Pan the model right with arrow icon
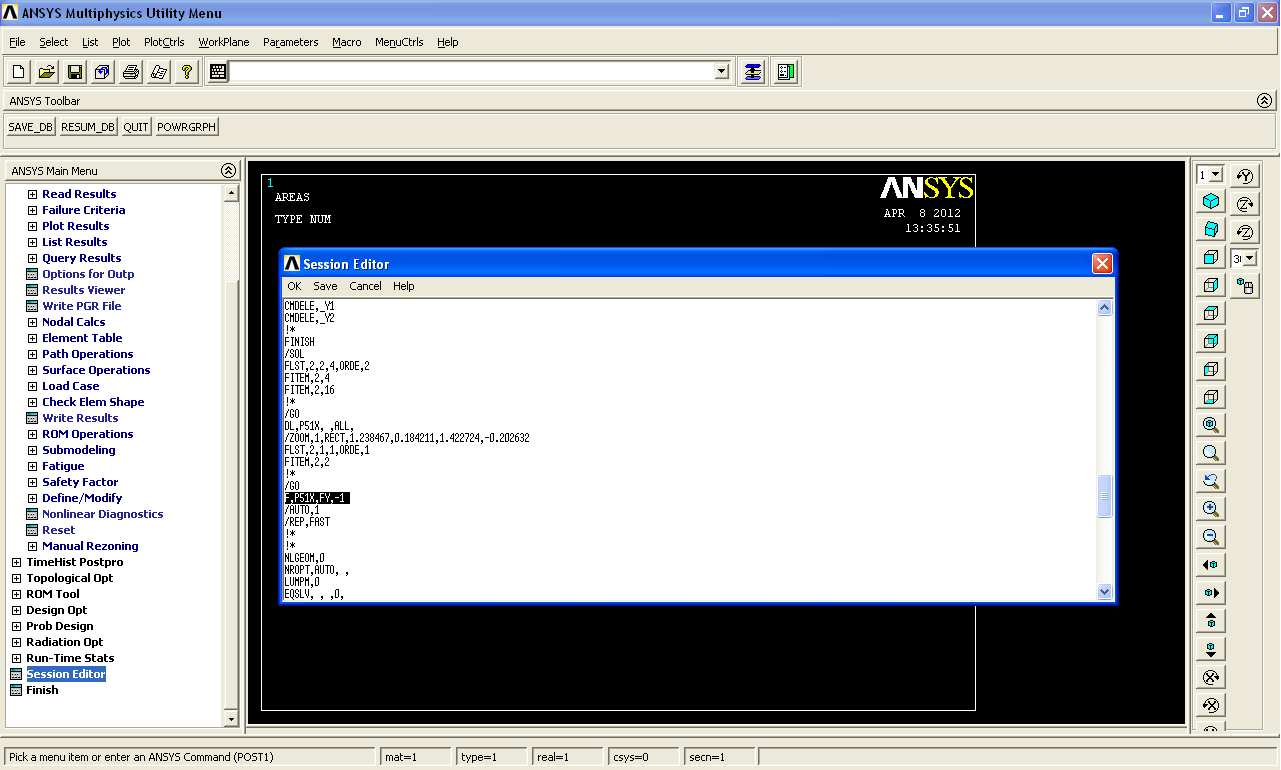Screen dimensions: 1281x770 point(1211,593)
